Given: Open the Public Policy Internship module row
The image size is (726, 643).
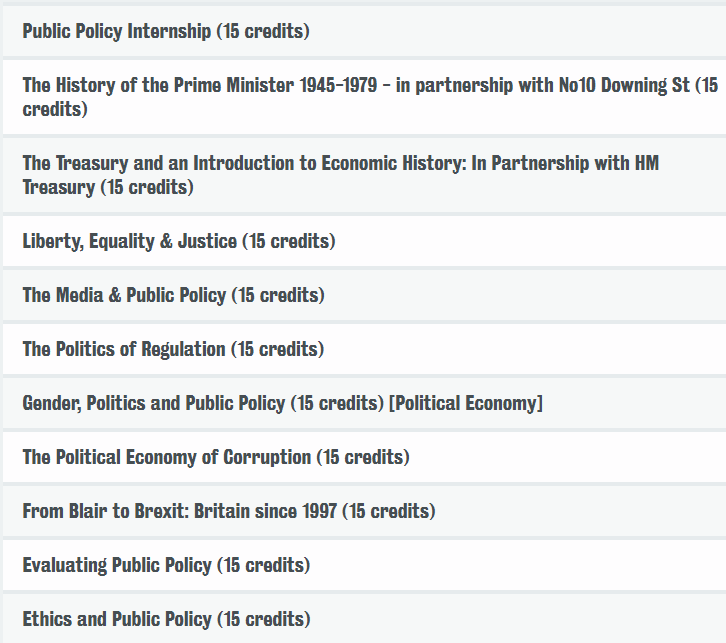Looking at the screenshot, I should (364, 31).
